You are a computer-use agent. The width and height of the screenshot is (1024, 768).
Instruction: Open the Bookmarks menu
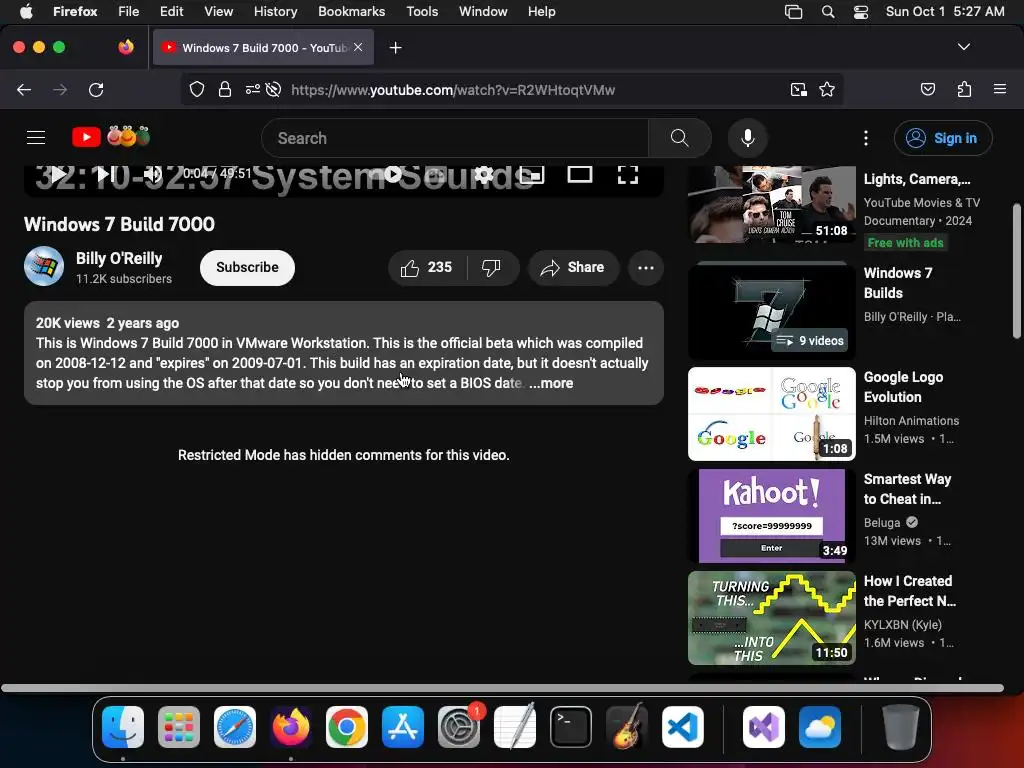coord(351,11)
